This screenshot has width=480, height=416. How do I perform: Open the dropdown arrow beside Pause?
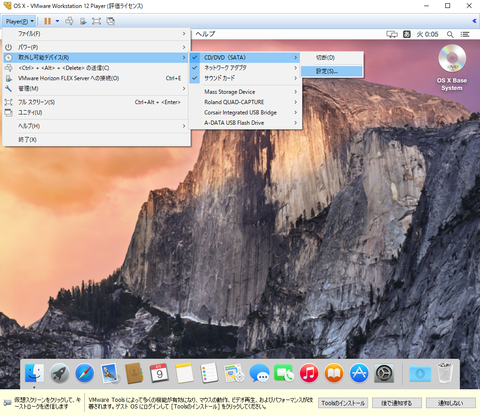58,21
